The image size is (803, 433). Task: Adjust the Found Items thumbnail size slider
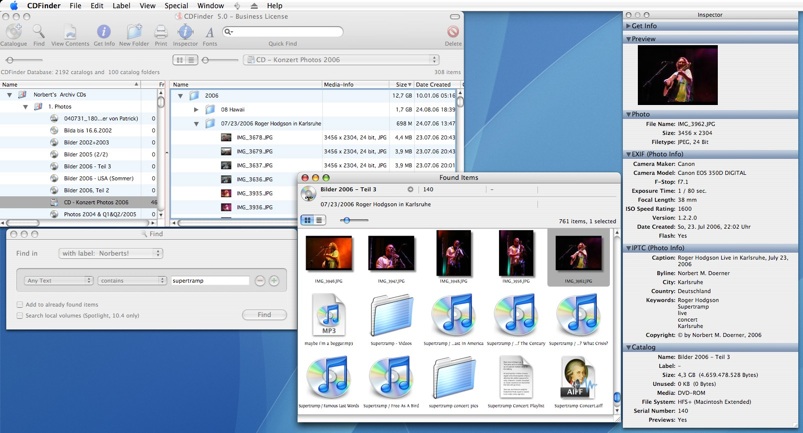(x=347, y=220)
